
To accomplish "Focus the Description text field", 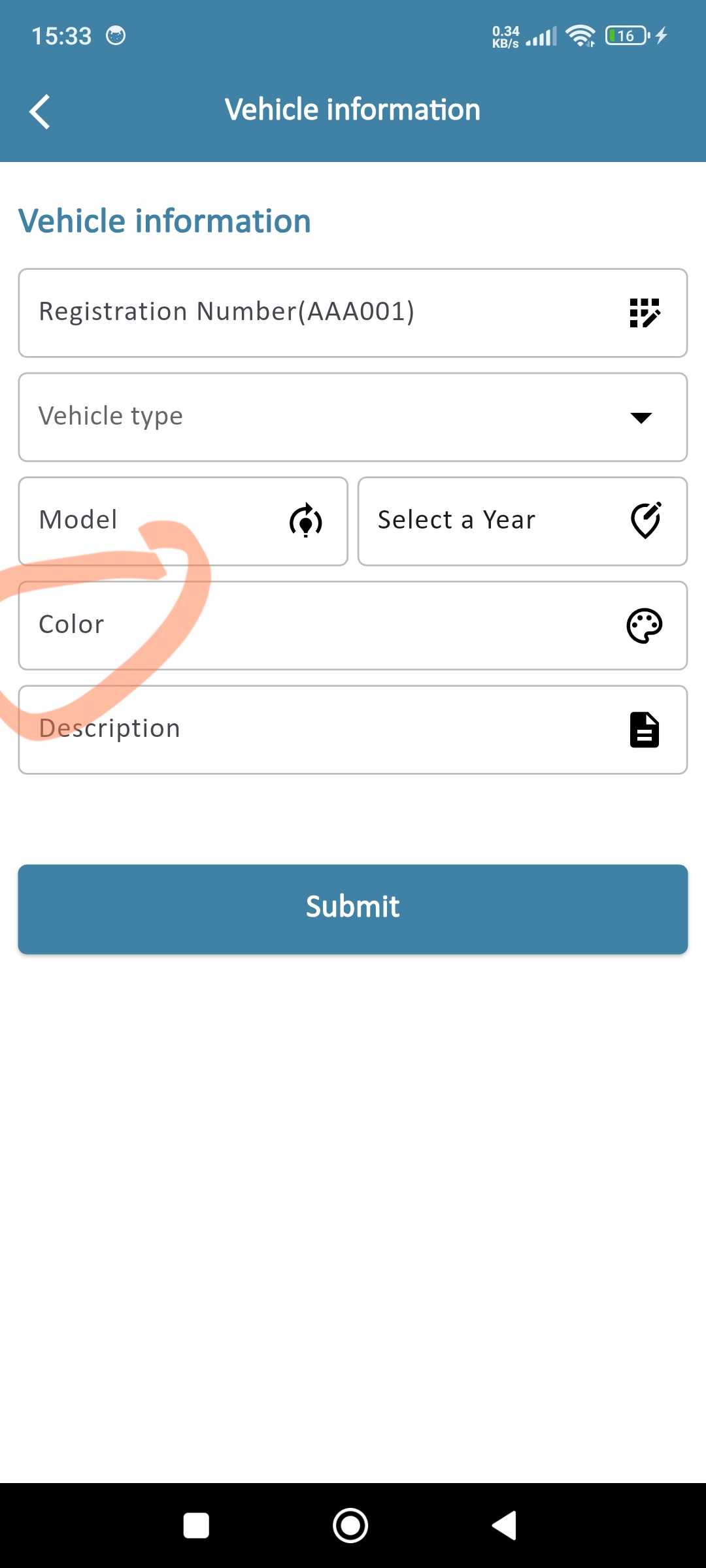I will tap(314, 730).
